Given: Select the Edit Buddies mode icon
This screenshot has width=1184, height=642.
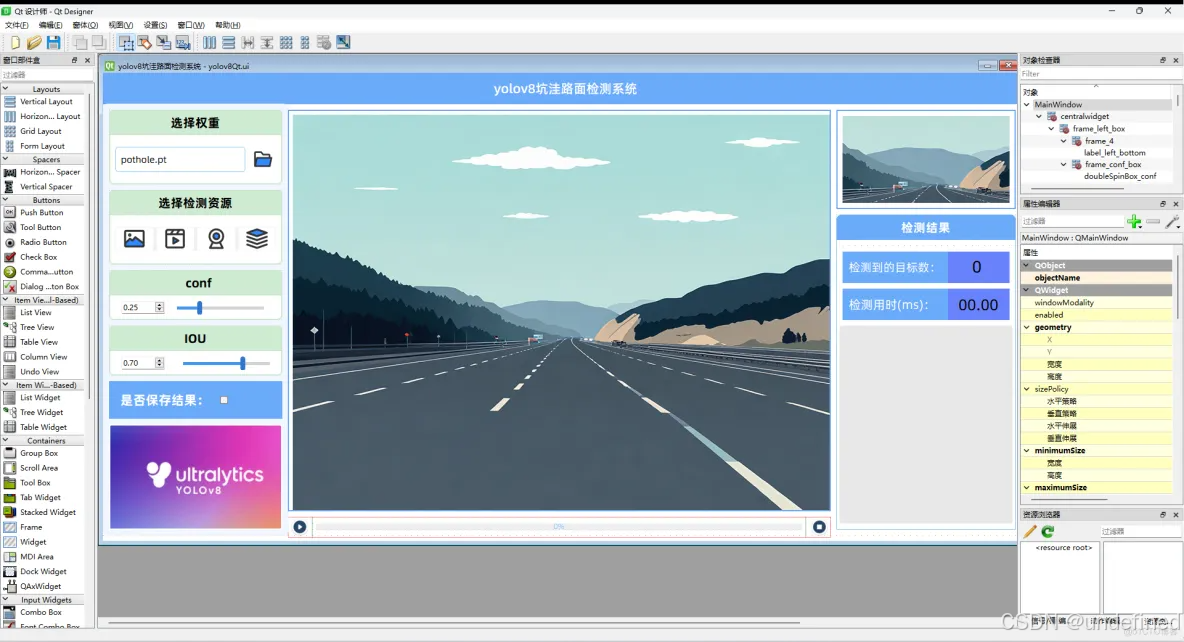Looking at the screenshot, I should pos(164,43).
